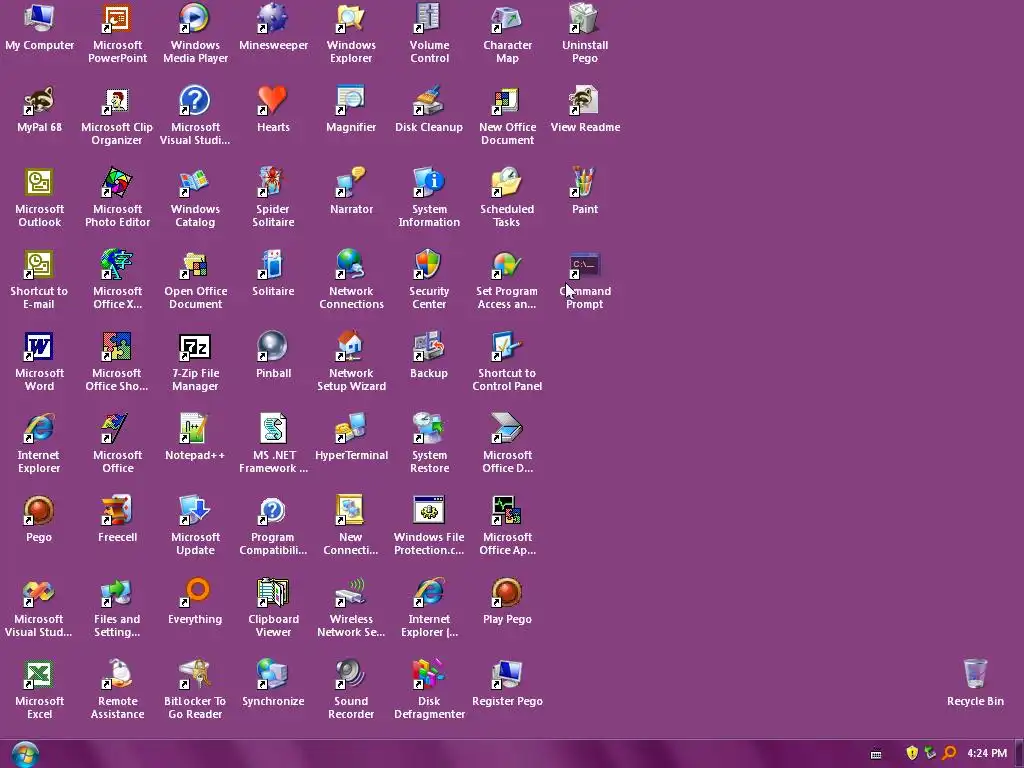Click the View Readme icon
The height and width of the screenshot is (768, 1024).
(584, 101)
